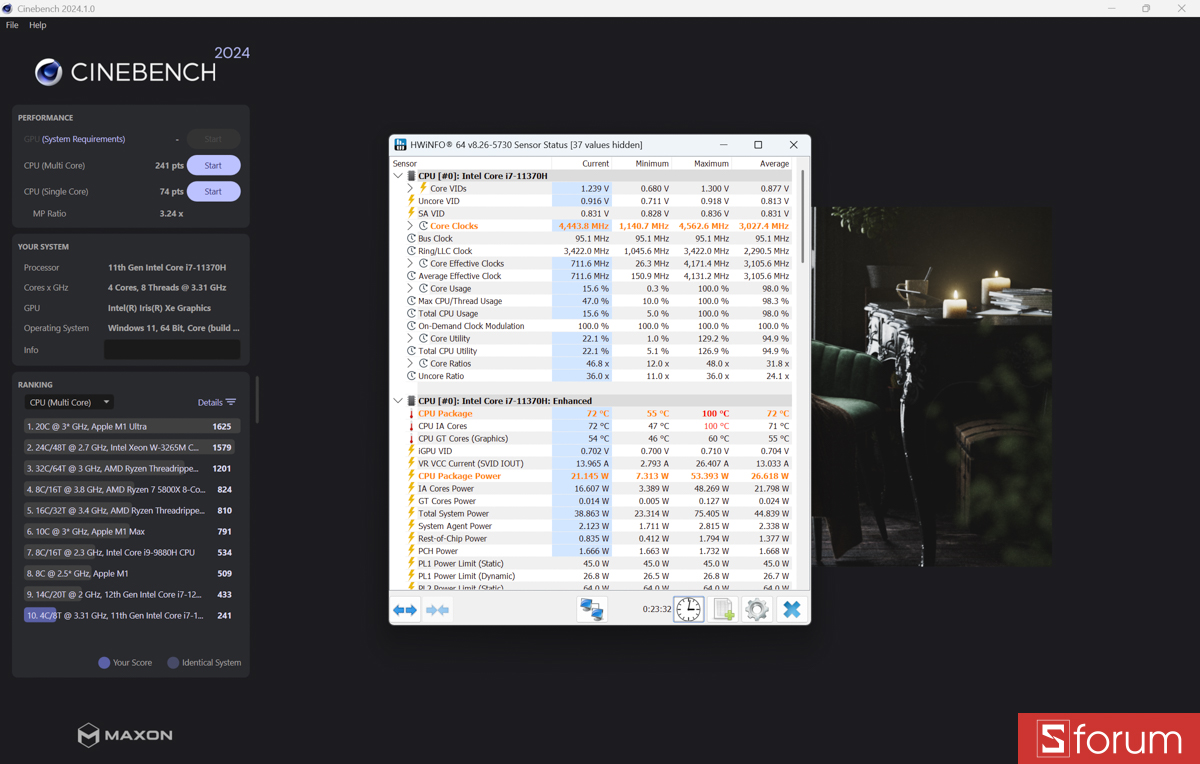Expand the Core Effective Clocks row
Screen dimensions: 1200x764
coord(410,263)
